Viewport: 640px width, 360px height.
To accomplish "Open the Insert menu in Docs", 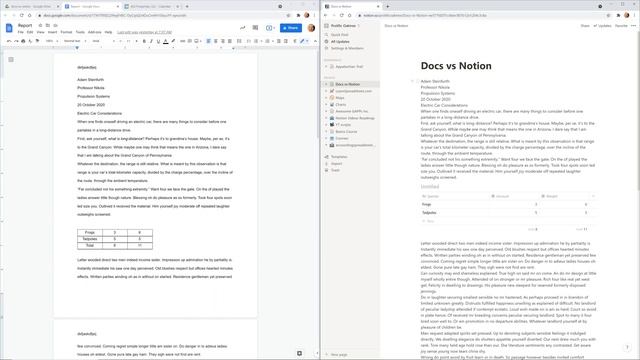I will pyautogui.click(x=53, y=32).
